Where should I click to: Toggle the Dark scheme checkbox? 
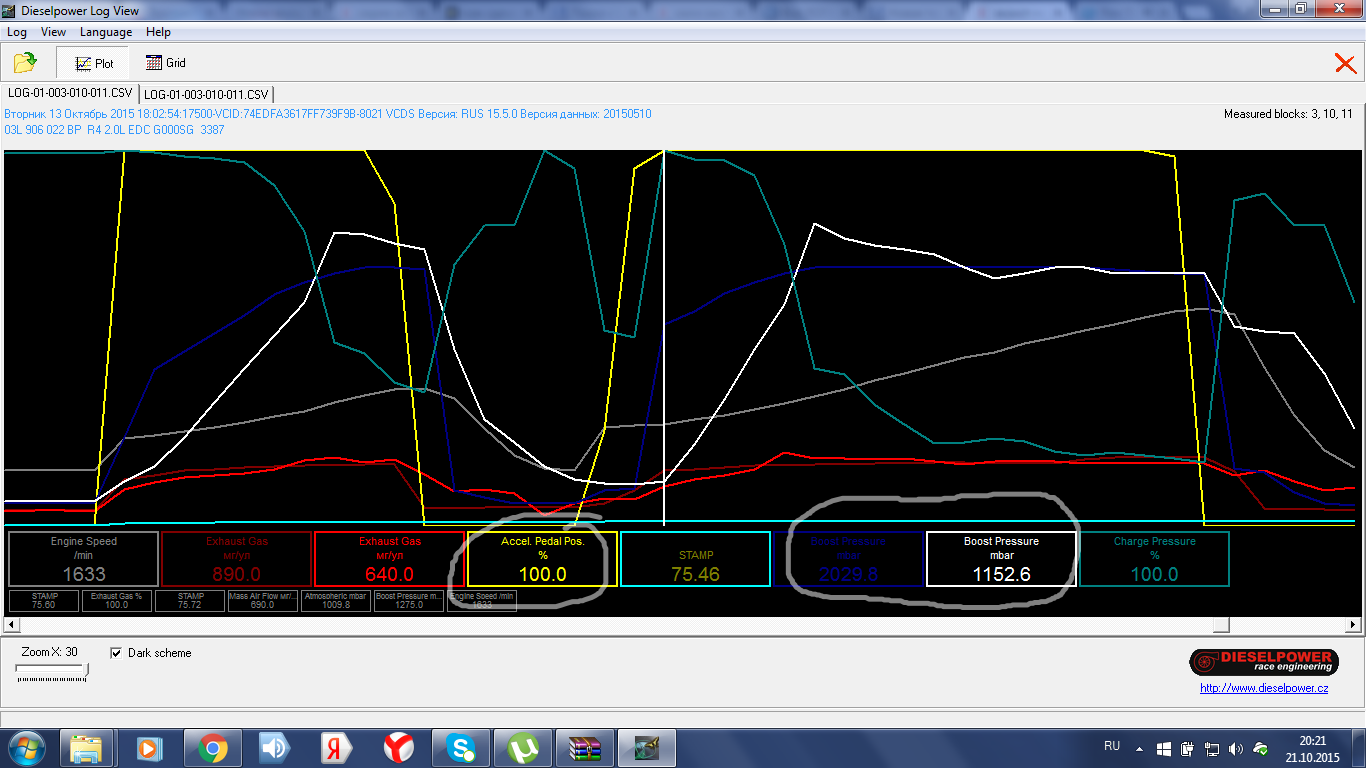pyautogui.click(x=116, y=653)
